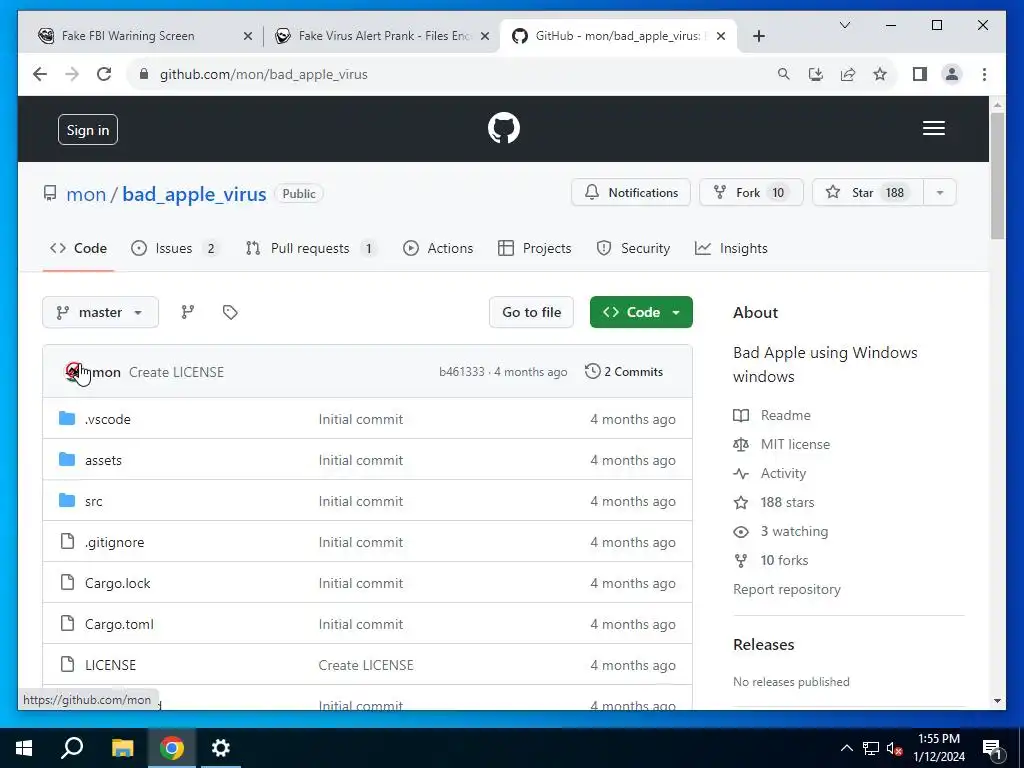This screenshot has width=1024, height=768.
Task: Switch to Fake Virus Alert Prank browser tab
Action: (x=382, y=36)
